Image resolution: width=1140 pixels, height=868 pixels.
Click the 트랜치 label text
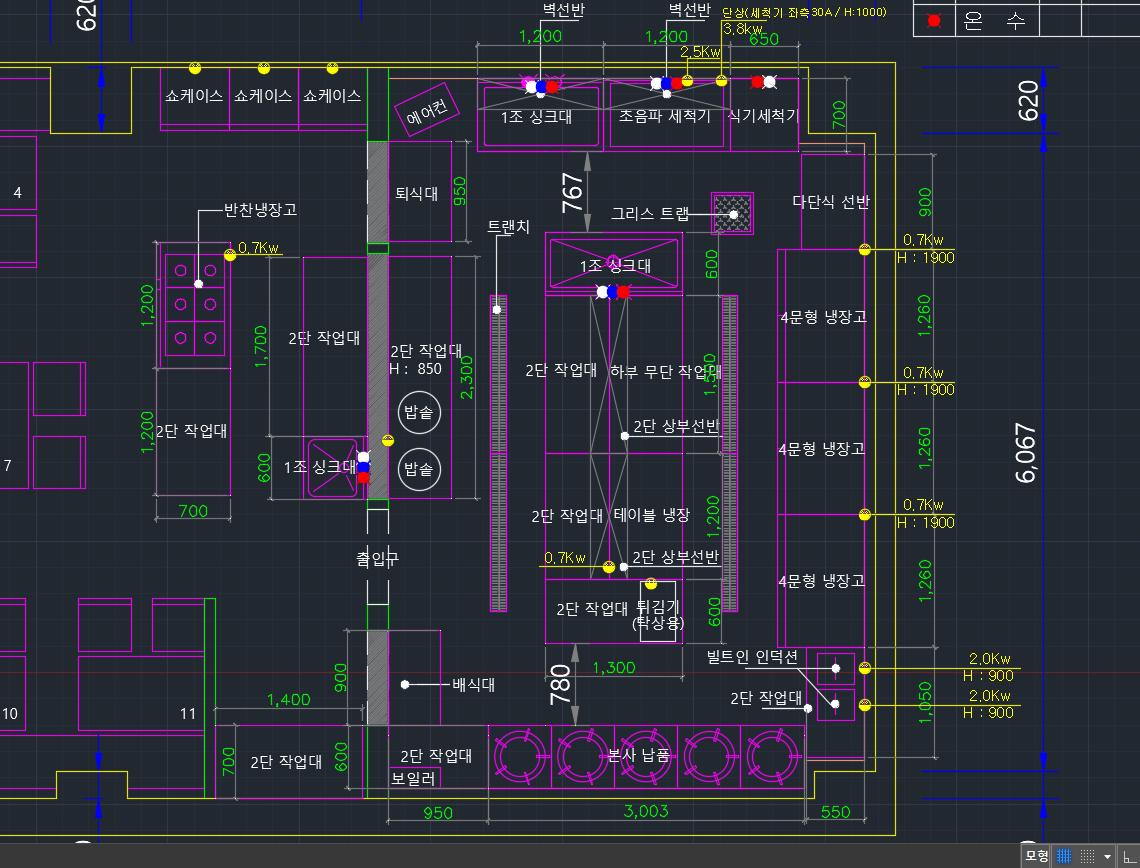click(x=508, y=227)
